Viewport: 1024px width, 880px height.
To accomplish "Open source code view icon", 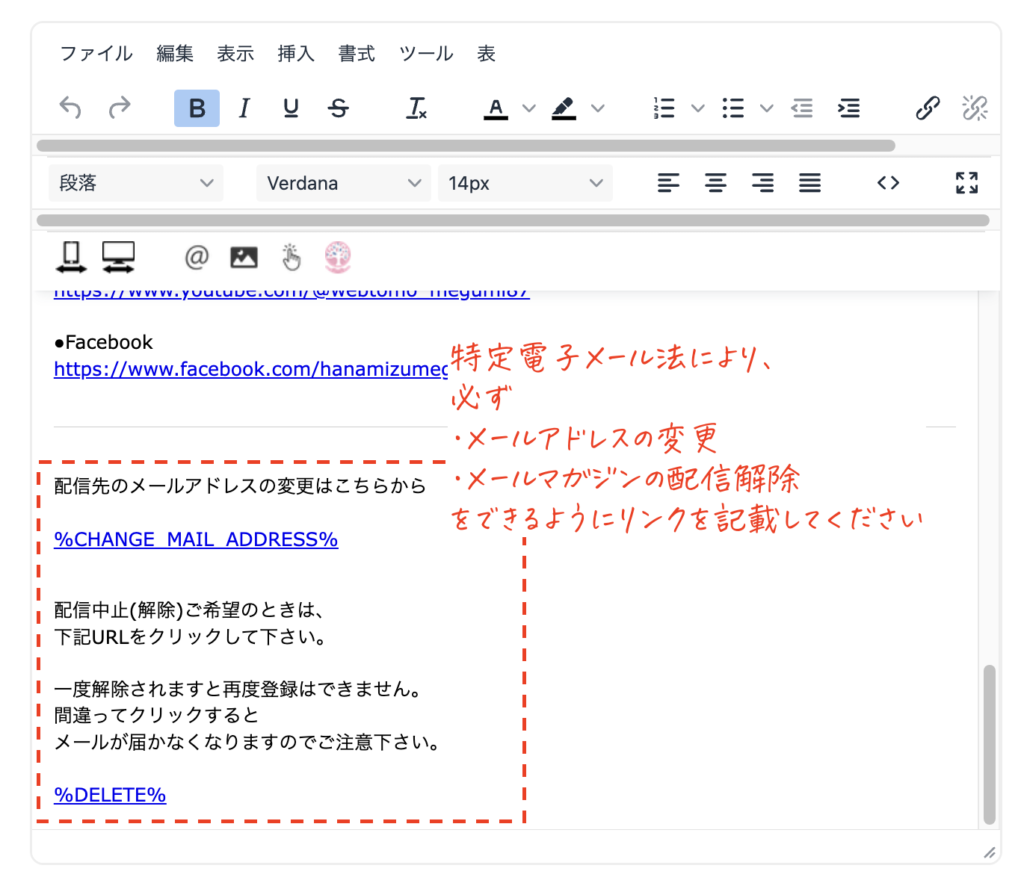I will point(888,183).
